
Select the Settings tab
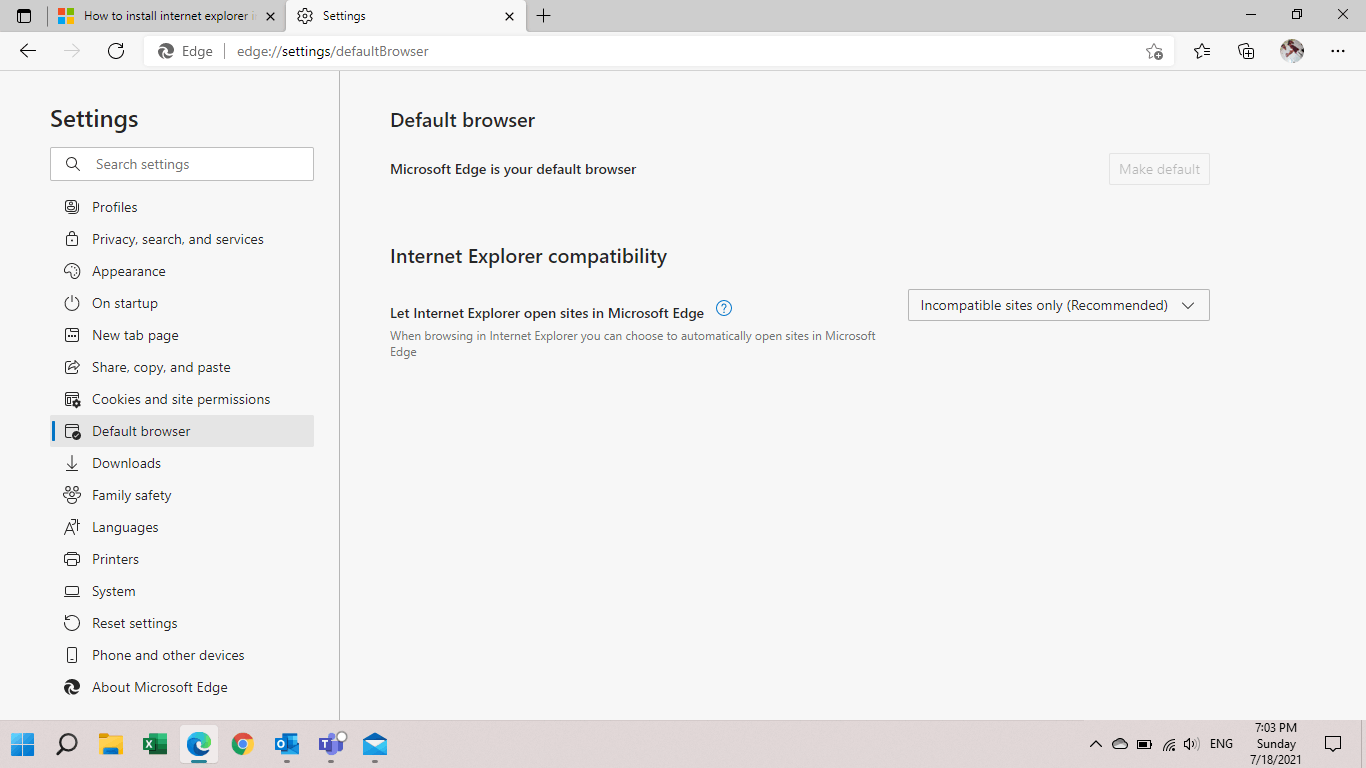coord(405,16)
